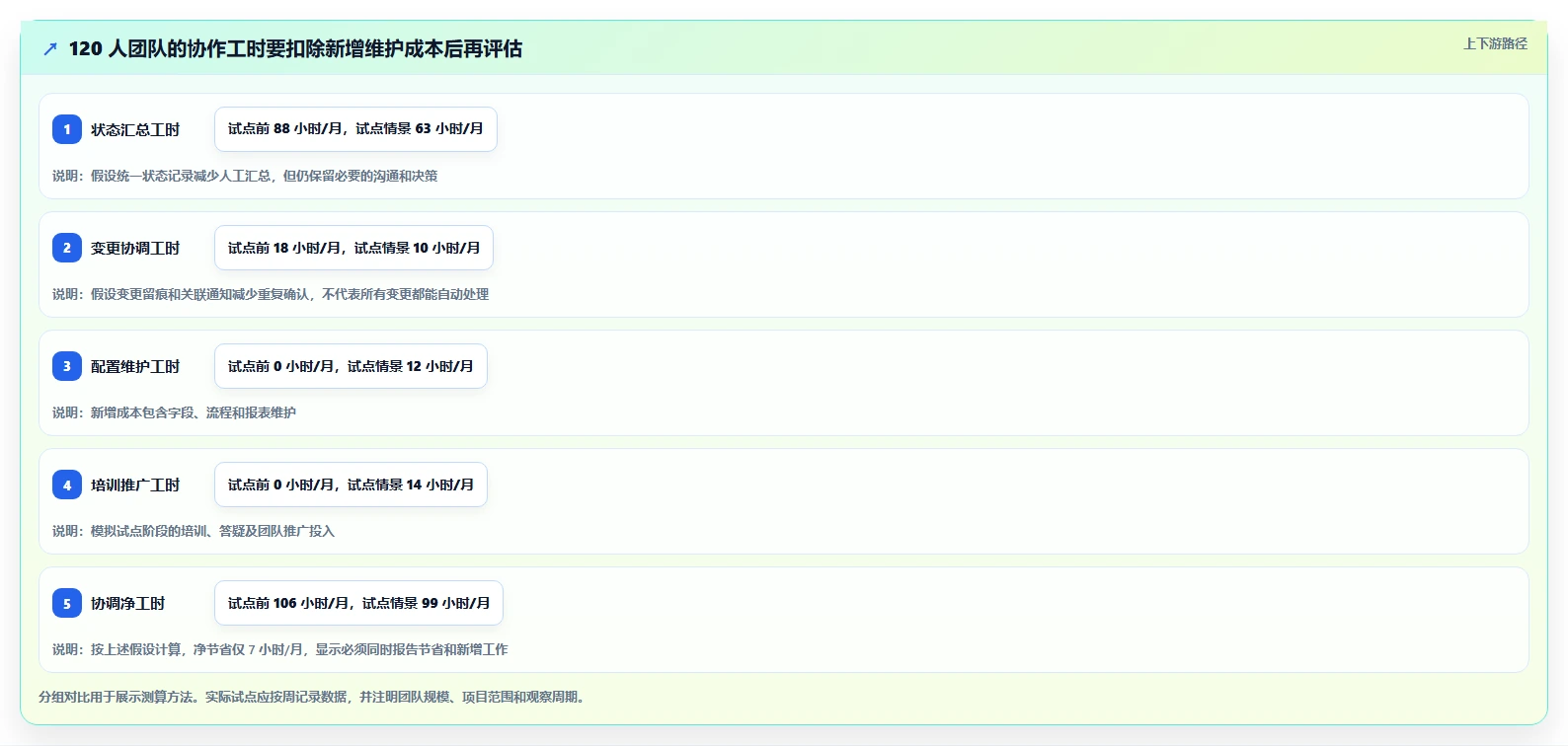The image size is (1568, 746).
Task: Select the 协调净工时 row title
Action: tap(128, 603)
